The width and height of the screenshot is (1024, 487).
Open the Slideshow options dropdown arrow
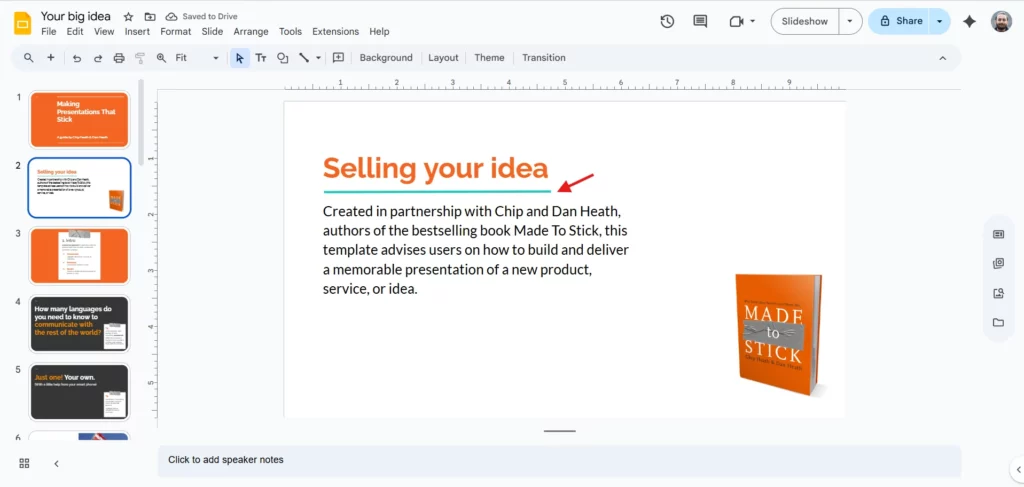[x=850, y=21]
